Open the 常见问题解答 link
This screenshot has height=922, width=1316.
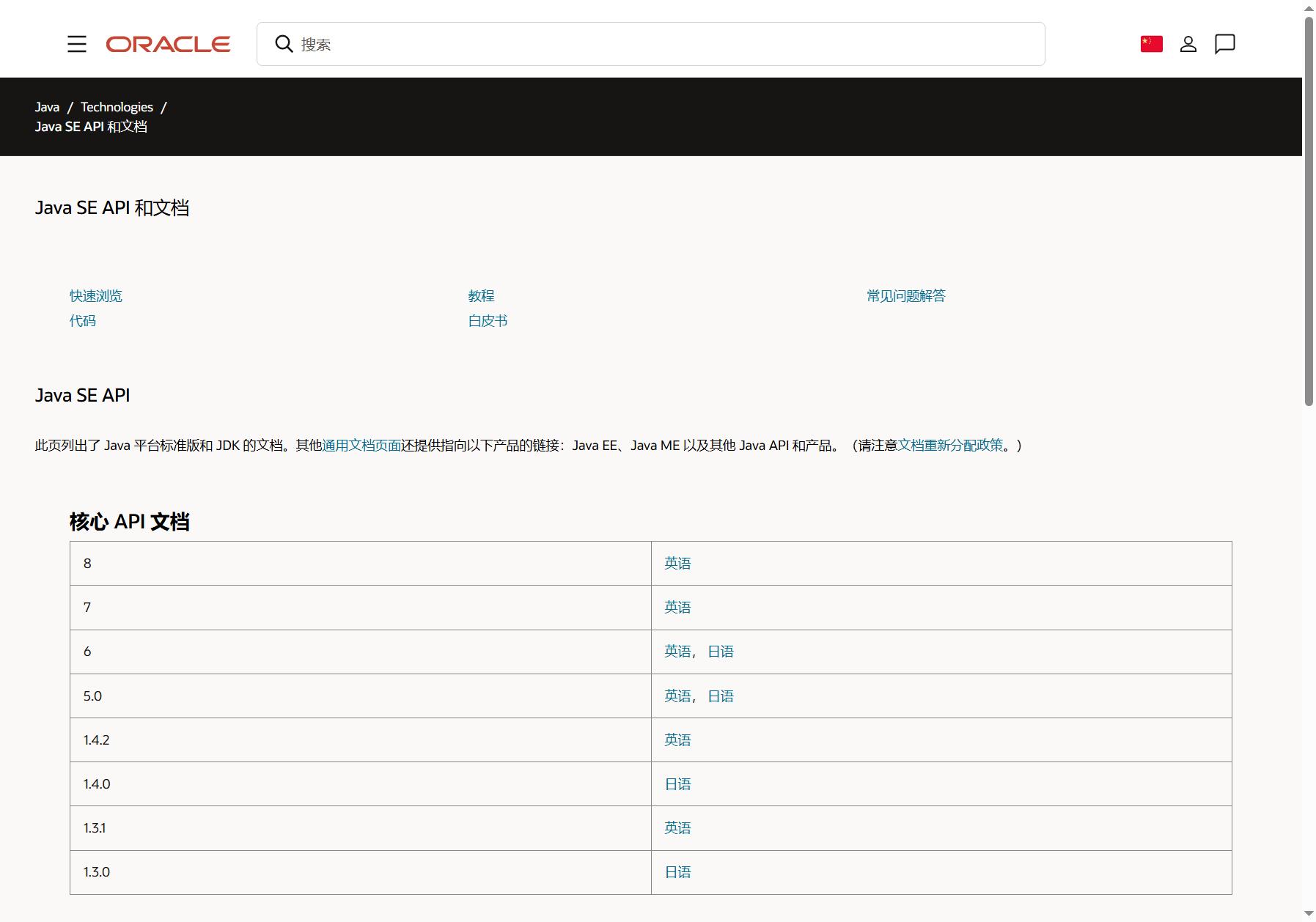pos(906,296)
